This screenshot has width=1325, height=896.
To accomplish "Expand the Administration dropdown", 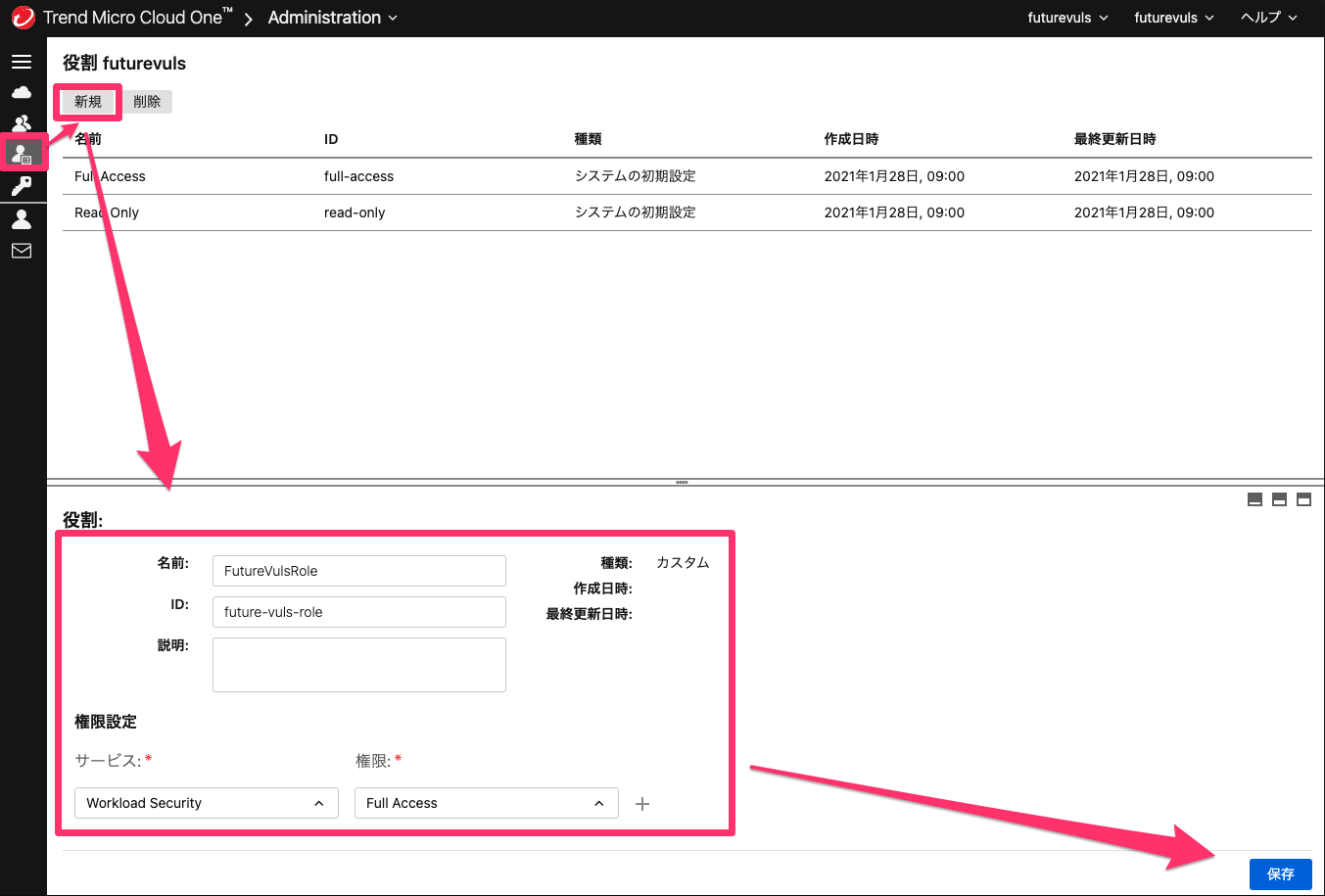I will click(333, 18).
